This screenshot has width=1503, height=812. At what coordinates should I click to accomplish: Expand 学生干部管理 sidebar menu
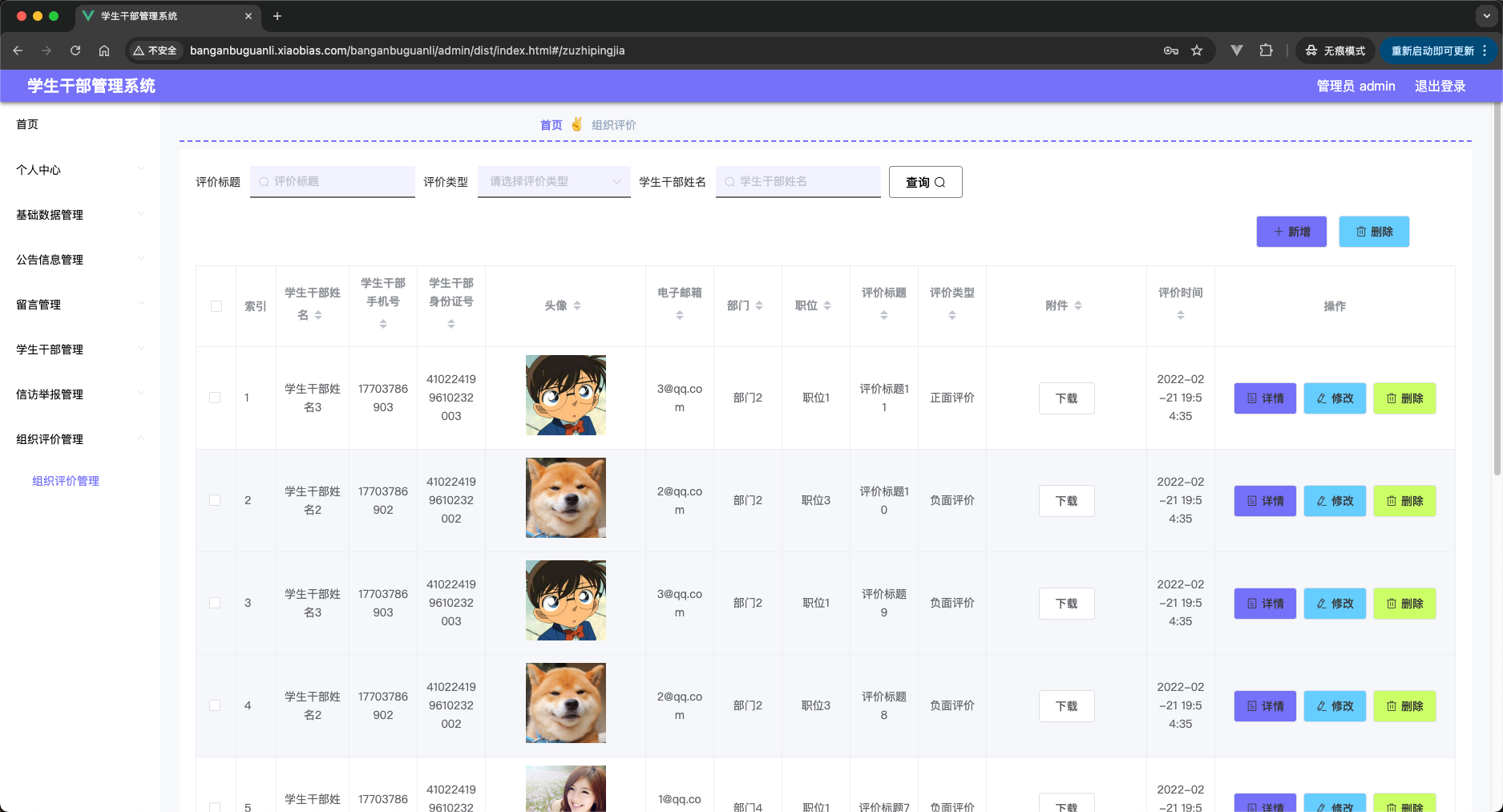point(80,349)
